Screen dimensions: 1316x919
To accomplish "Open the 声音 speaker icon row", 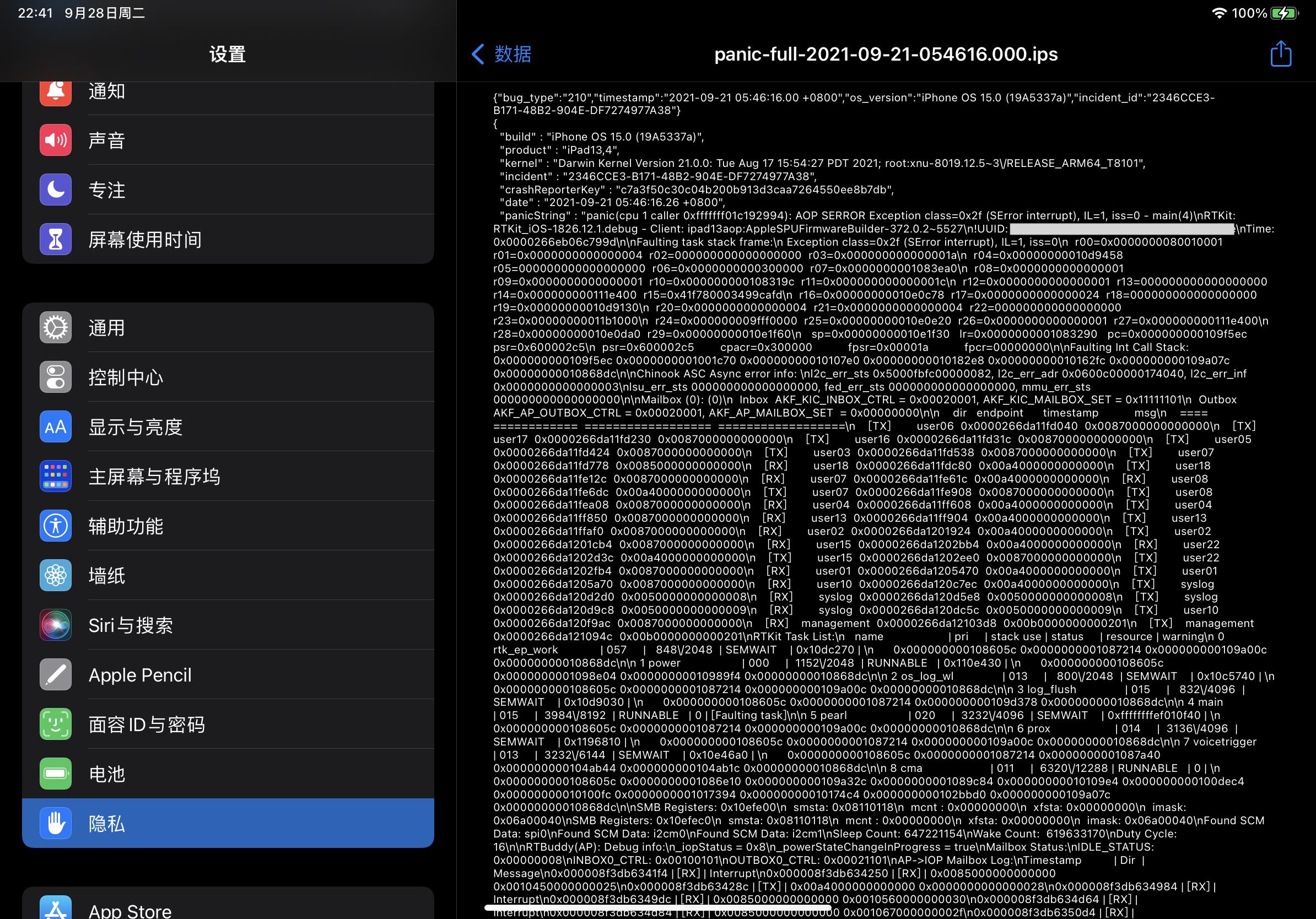I will point(56,140).
